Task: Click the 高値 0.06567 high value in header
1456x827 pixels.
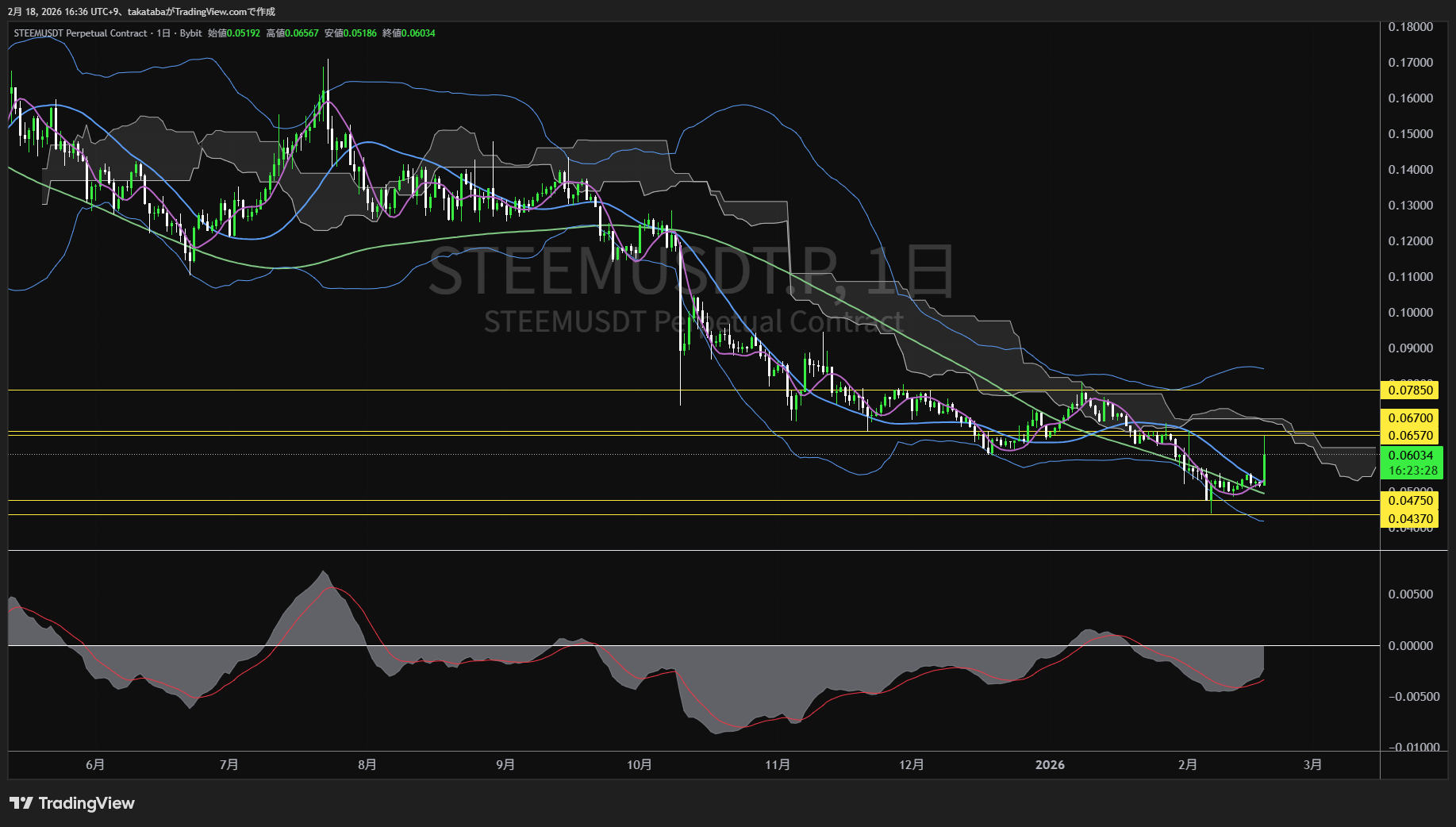Action: (292, 33)
